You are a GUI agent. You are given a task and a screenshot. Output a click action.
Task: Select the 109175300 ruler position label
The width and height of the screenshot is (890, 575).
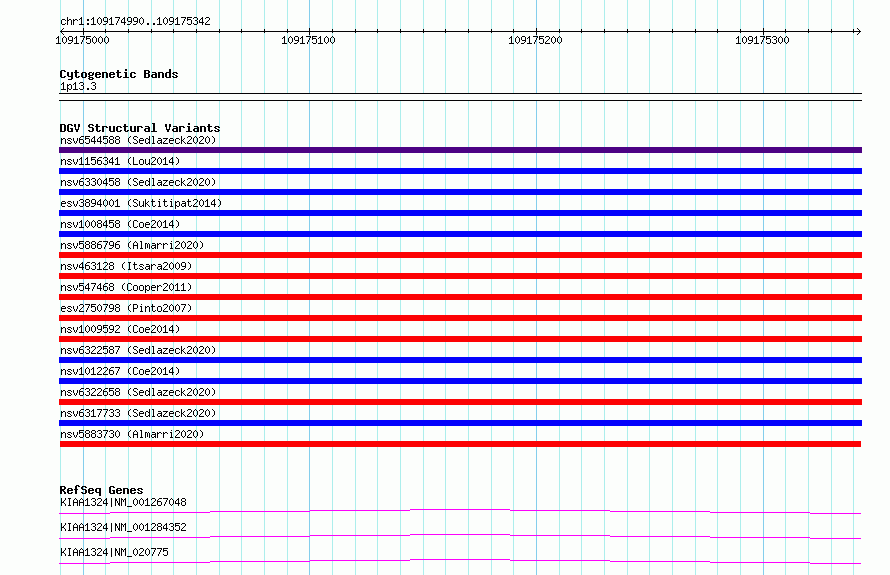[x=762, y=40]
